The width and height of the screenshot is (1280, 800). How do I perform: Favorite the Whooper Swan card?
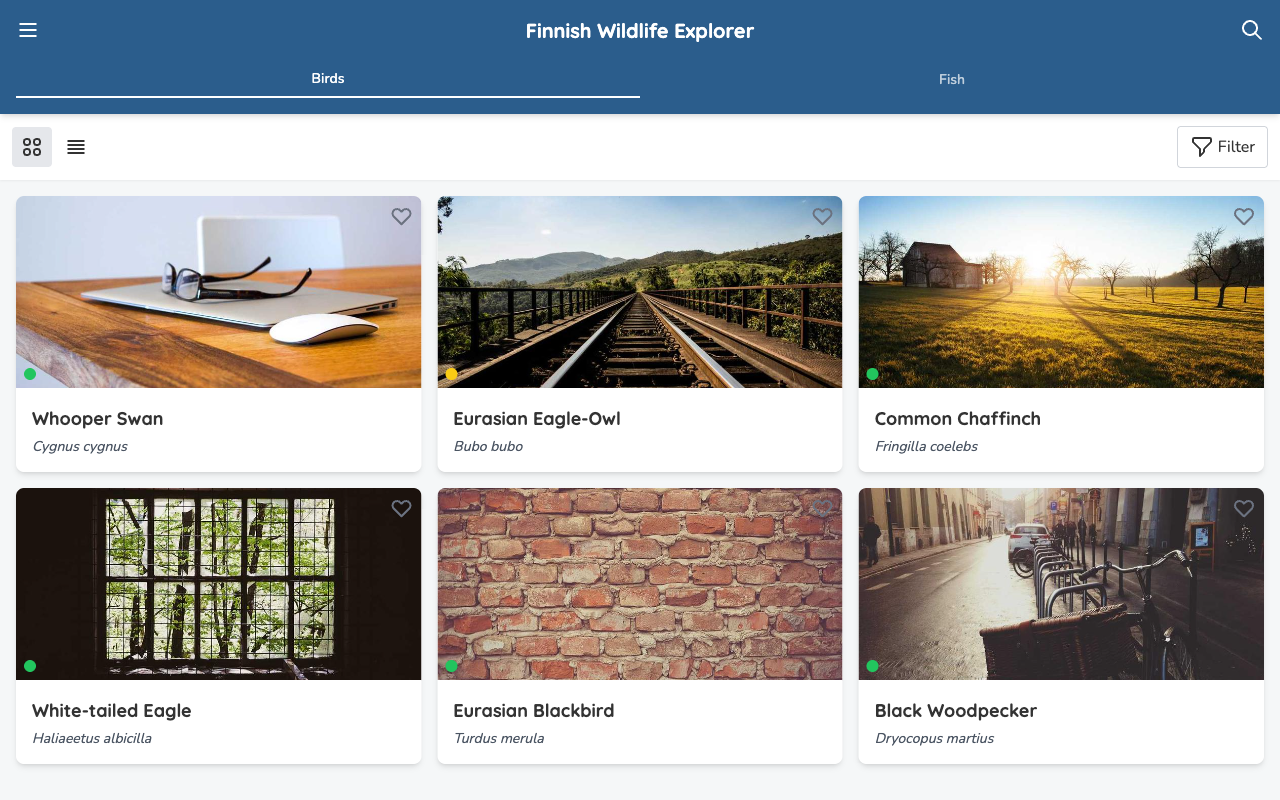point(401,216)
